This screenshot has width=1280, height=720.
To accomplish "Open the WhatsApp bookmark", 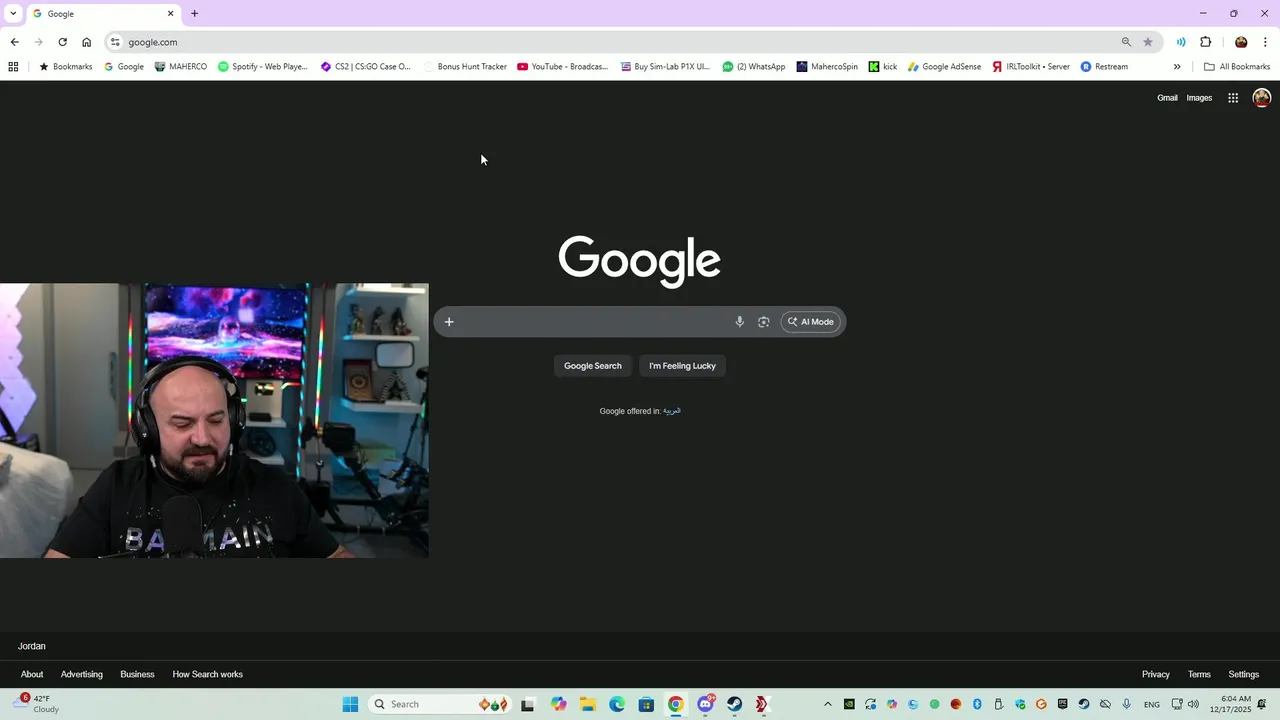I will pyautogui.click(x=754, y=67).
